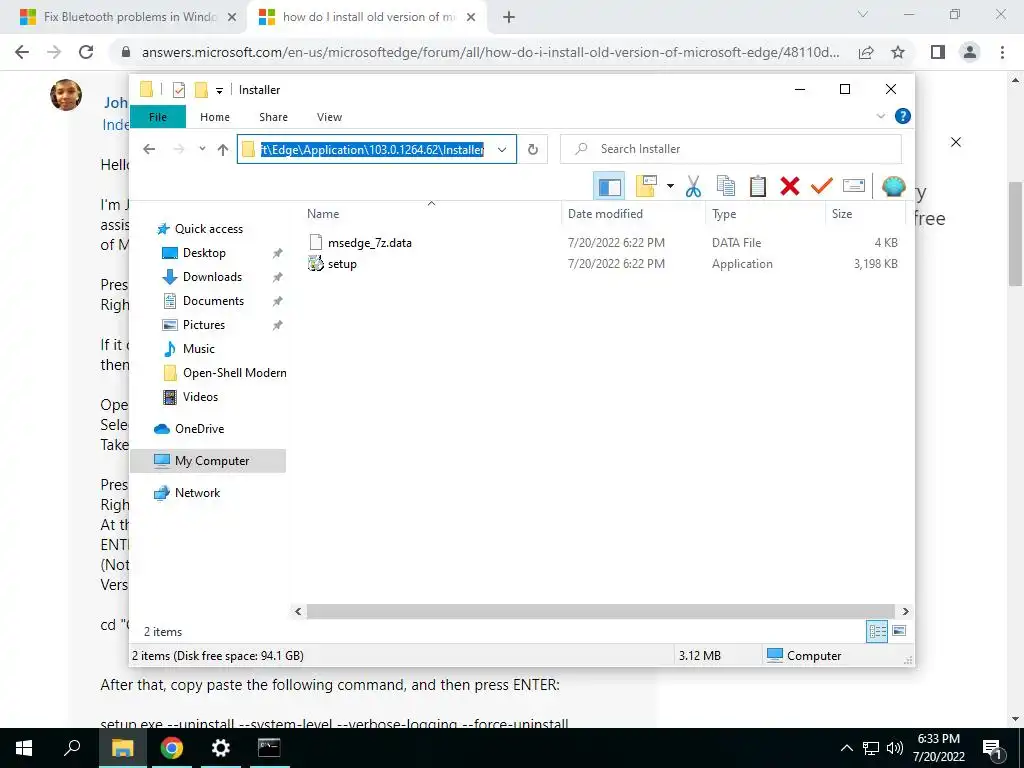Screen dimensions: 1024x768
Task: Sort by Date modified column header
Action: 605,214
